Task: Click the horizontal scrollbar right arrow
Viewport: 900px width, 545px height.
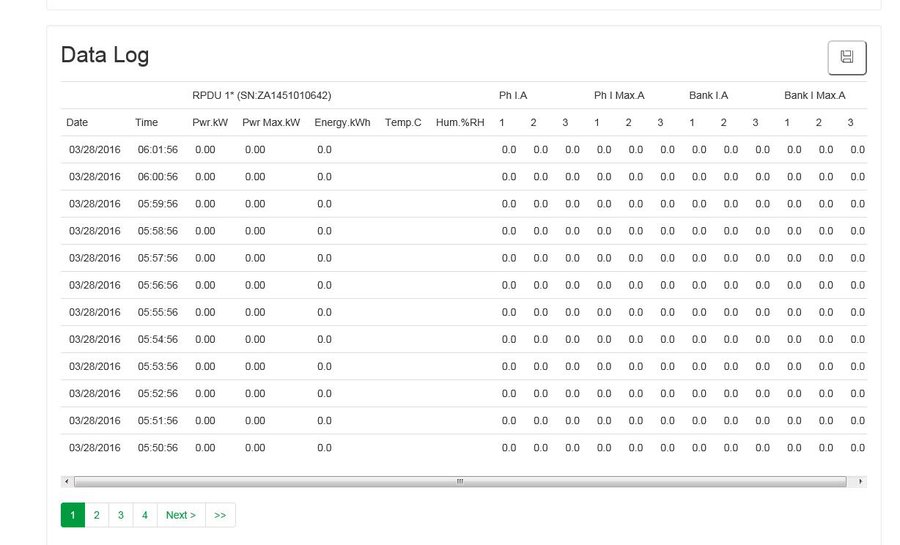Action: click(861, 481)
